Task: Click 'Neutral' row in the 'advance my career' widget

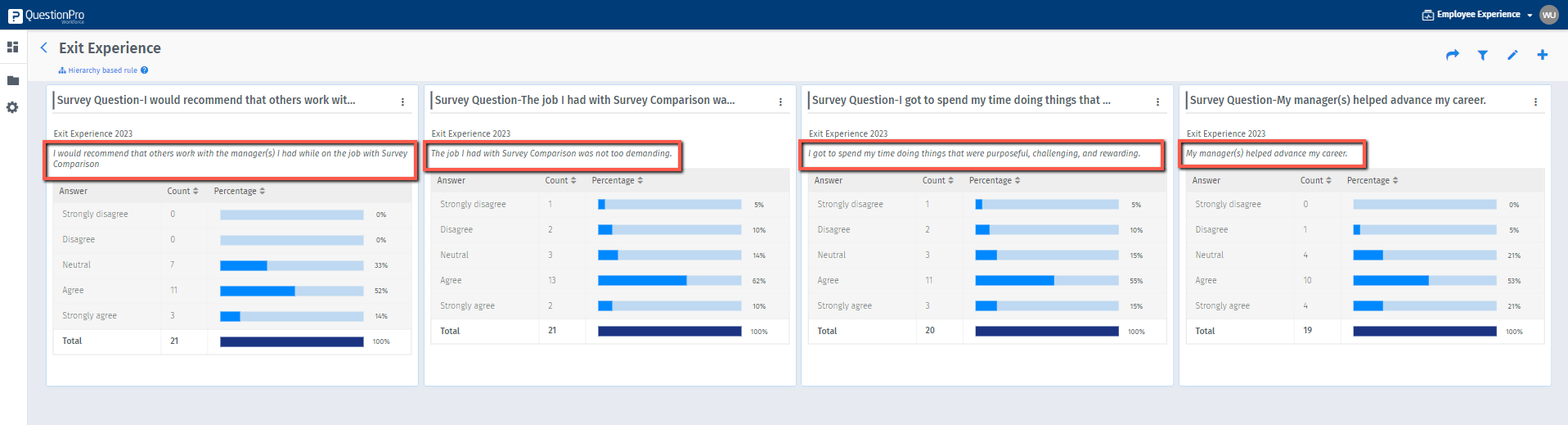Action: point(1365,255)
